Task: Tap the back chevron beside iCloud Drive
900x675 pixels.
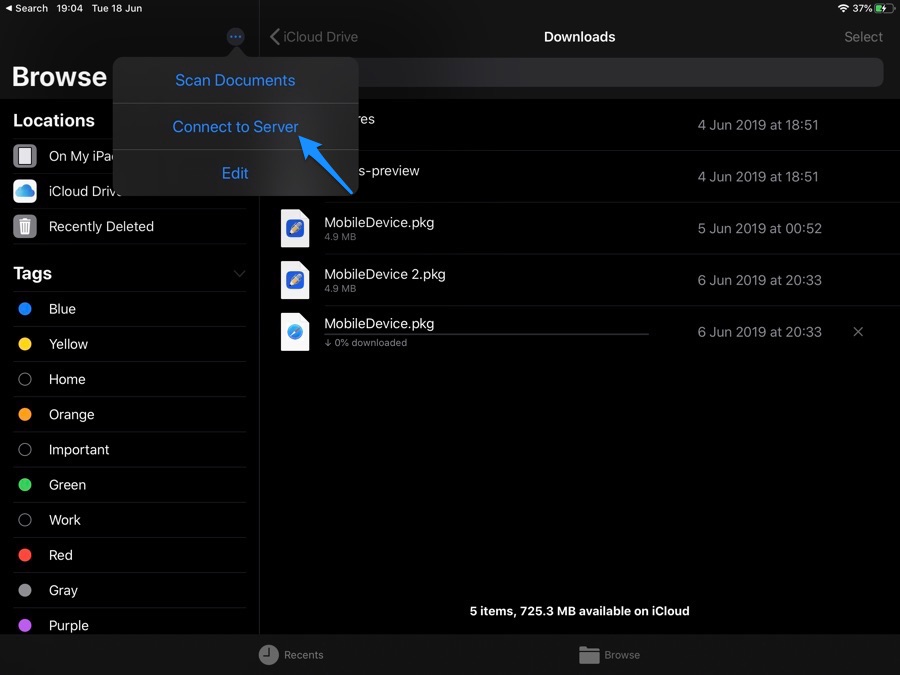Action: pyautogui.click(x=275, y=37)
